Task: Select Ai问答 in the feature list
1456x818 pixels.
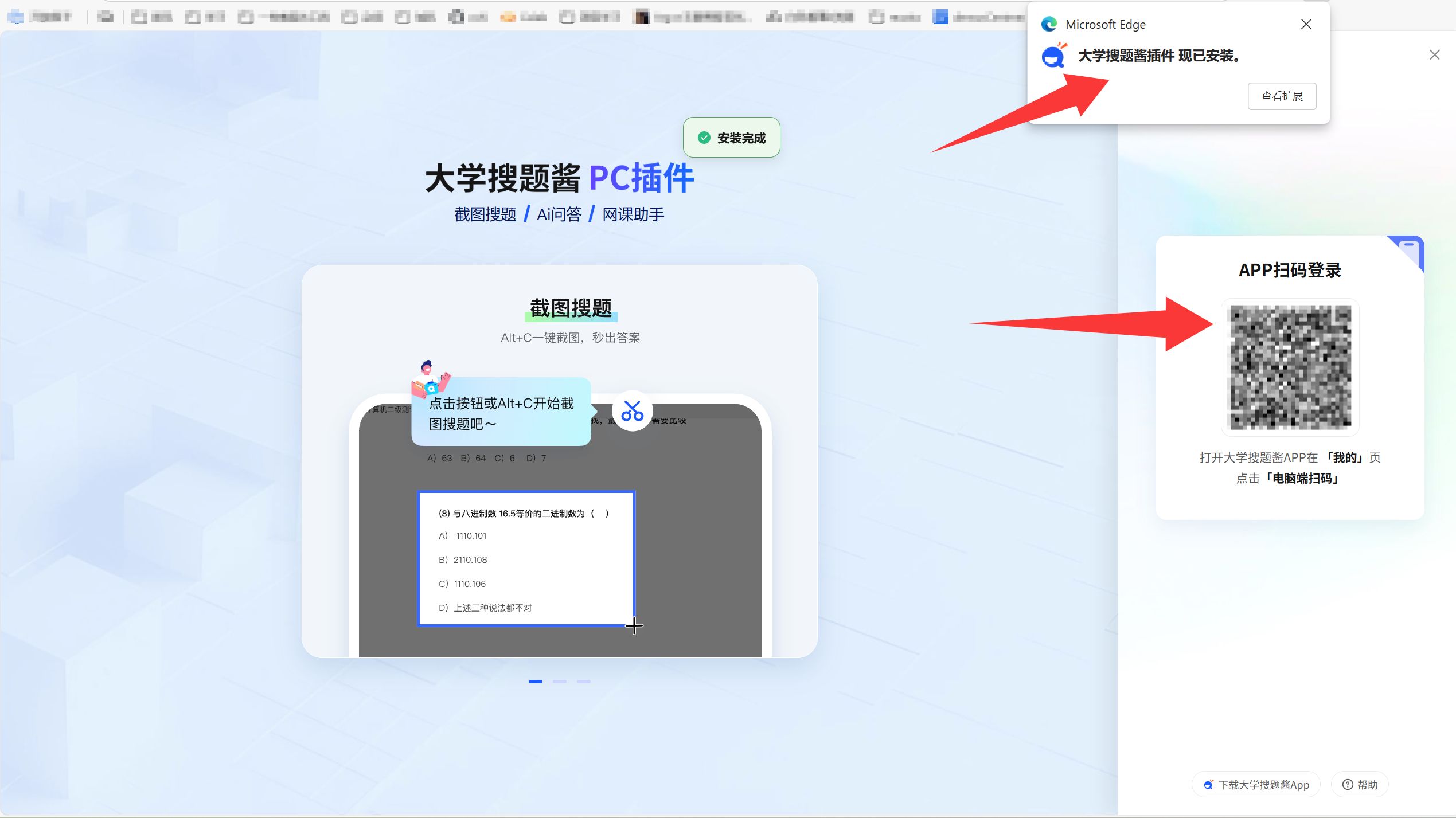Action: (x=559, y=213)
